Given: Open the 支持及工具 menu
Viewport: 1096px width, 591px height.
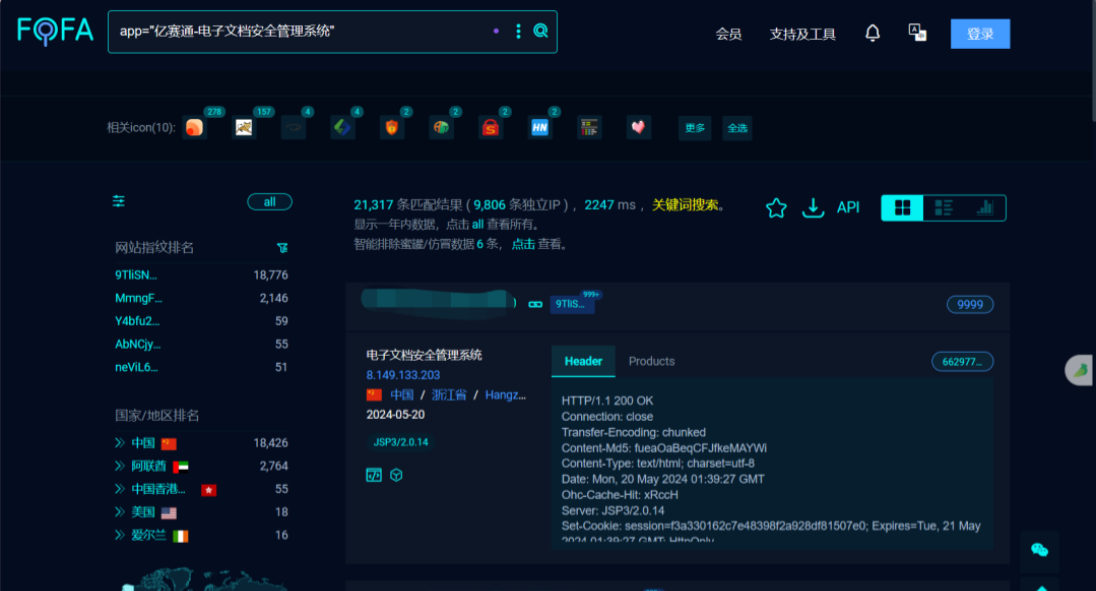Looking at the screenshot, I should (802, 34).
